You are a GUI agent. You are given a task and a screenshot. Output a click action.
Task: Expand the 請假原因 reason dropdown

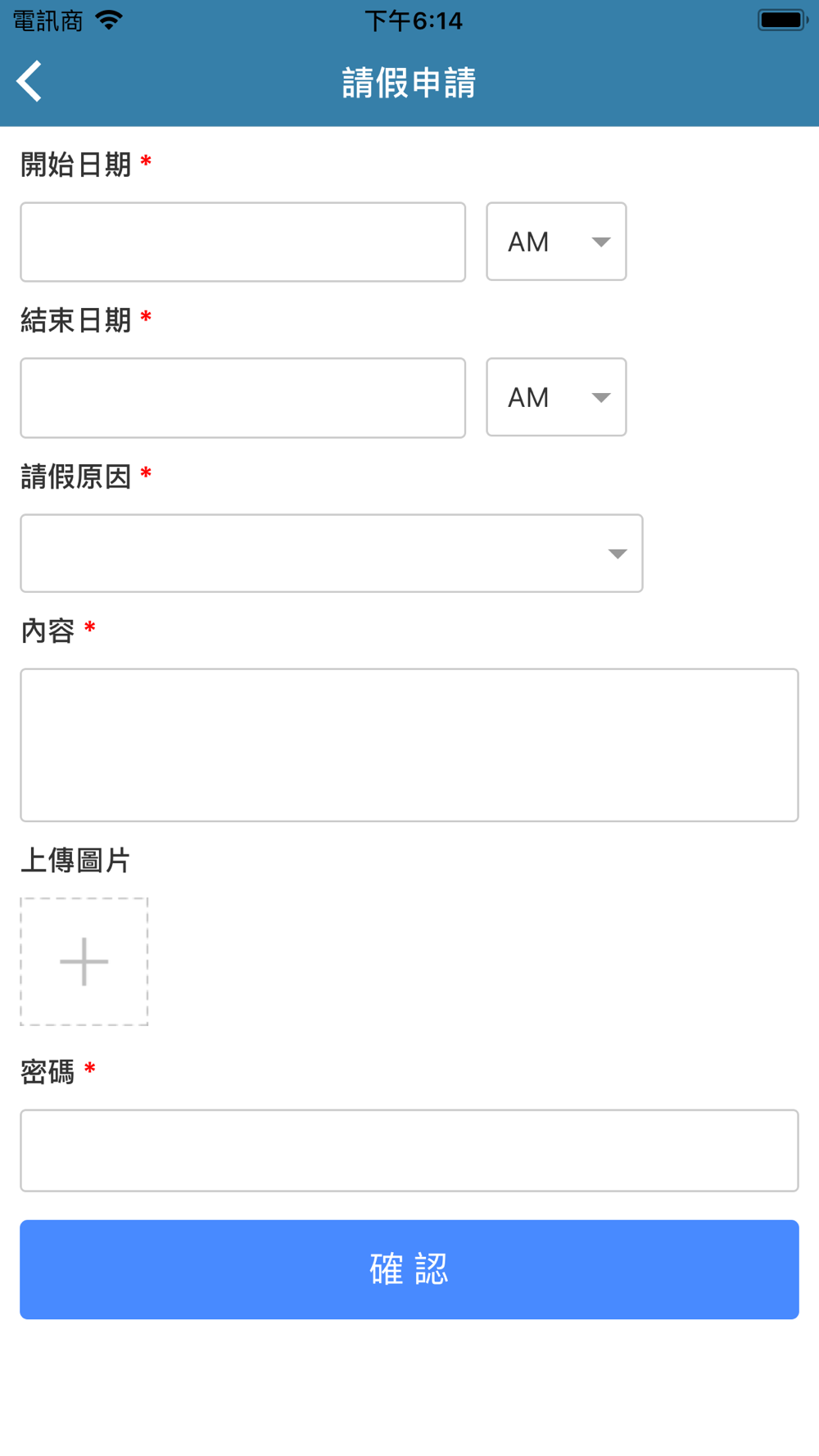point(332,554)
